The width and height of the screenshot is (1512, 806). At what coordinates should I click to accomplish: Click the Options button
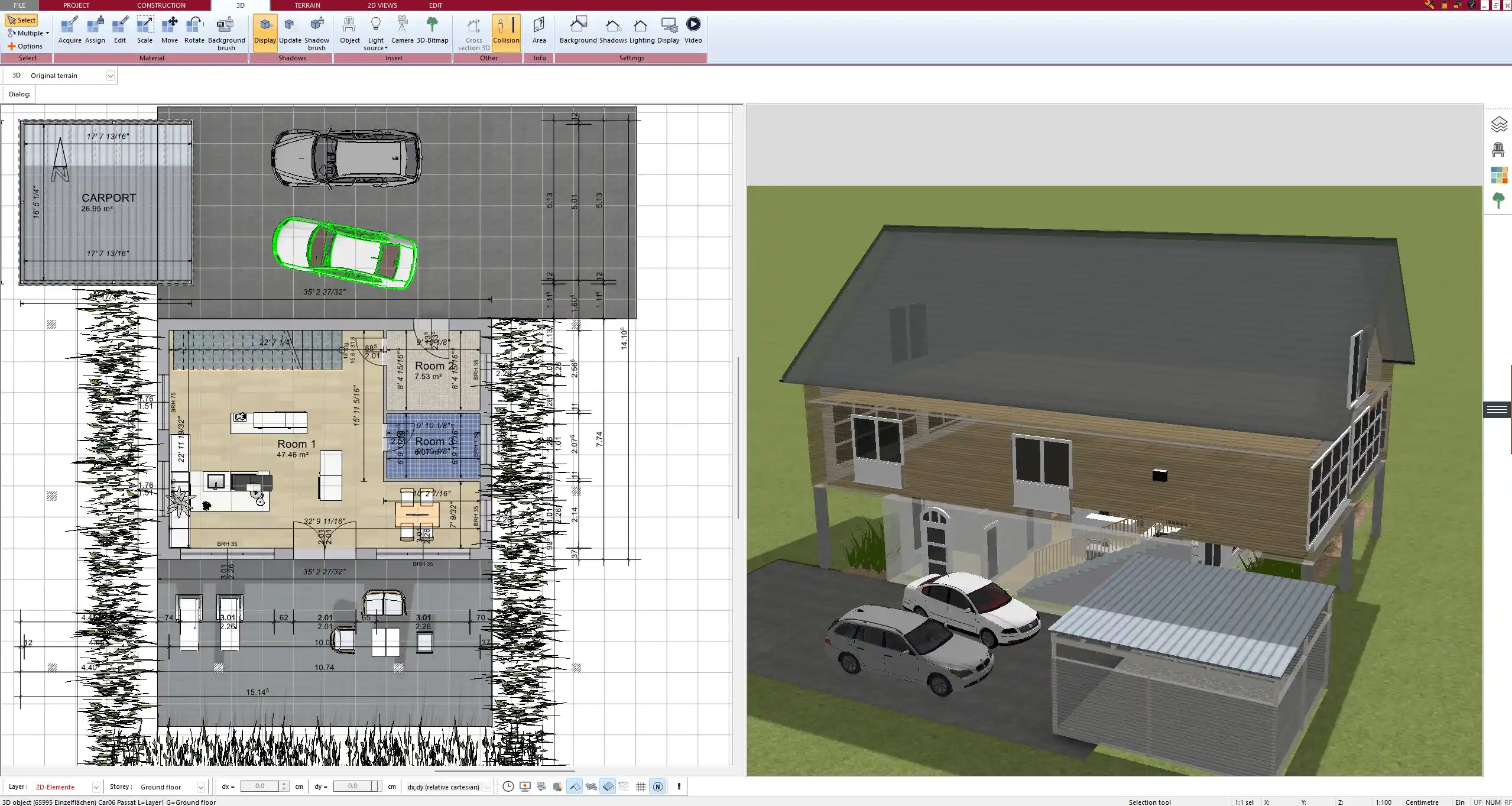point(25,46)
